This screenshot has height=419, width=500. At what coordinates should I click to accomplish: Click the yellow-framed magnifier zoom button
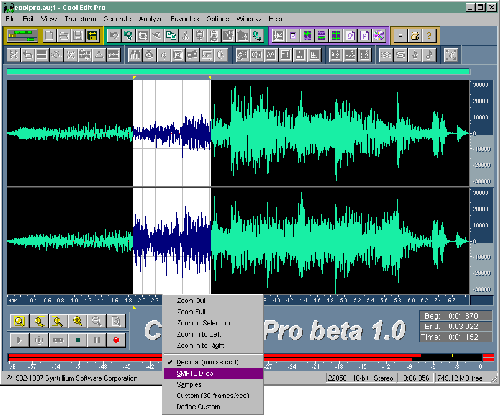coord(19,321)
